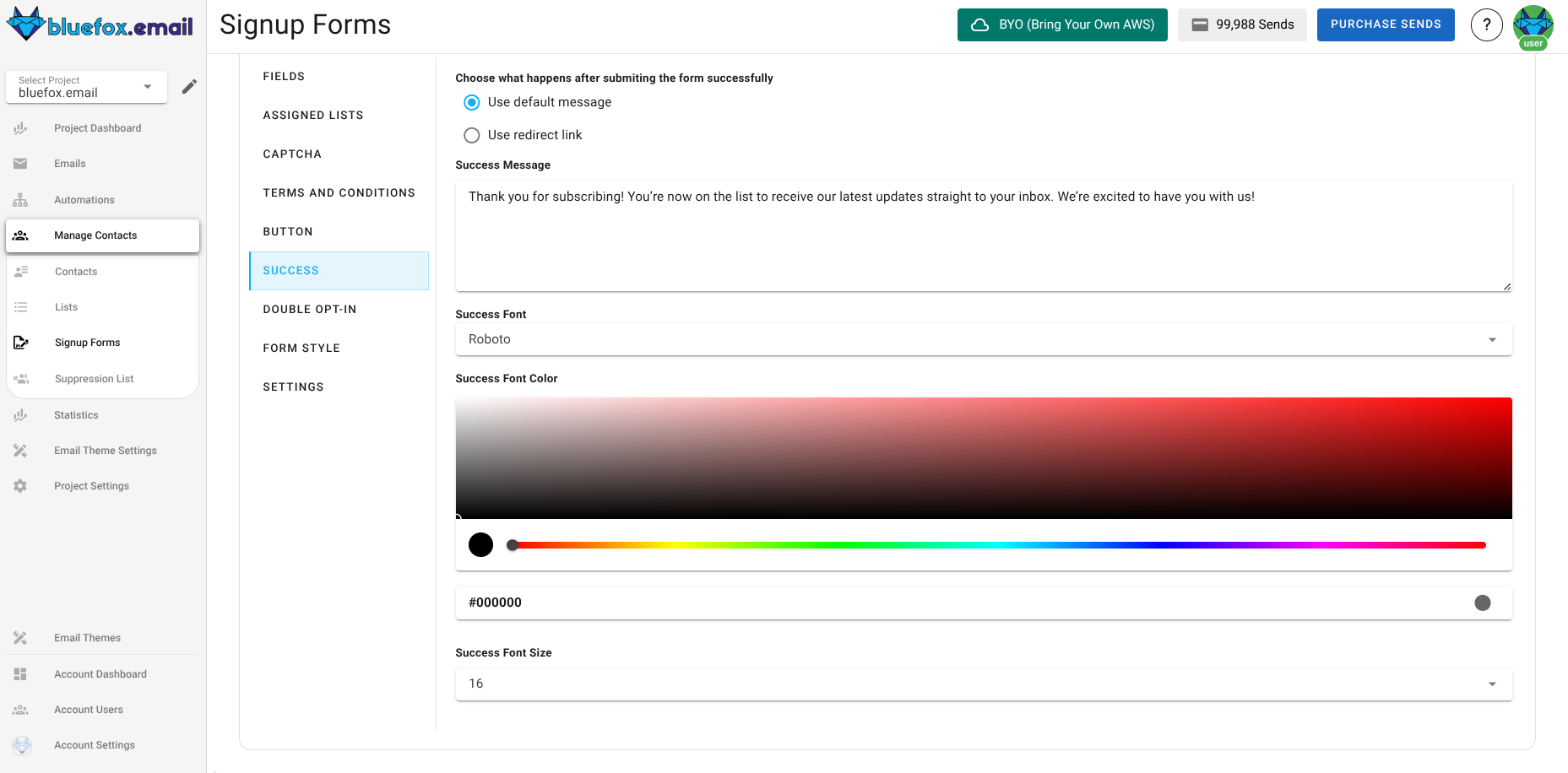
Task: Open the Success Font dropdown
Action: click(x=1492, y=339)
